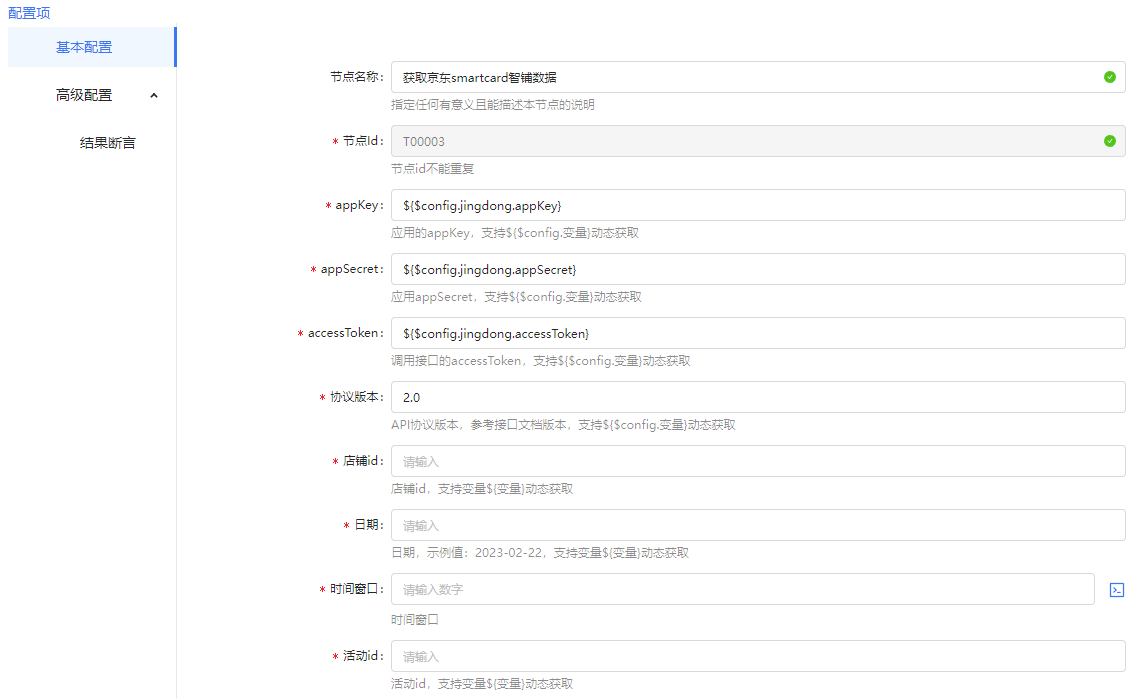Click the expression icon beside 时间窗口 field
The width and height of the screenshot is (1145, 699).
[x=1117, y=590]
